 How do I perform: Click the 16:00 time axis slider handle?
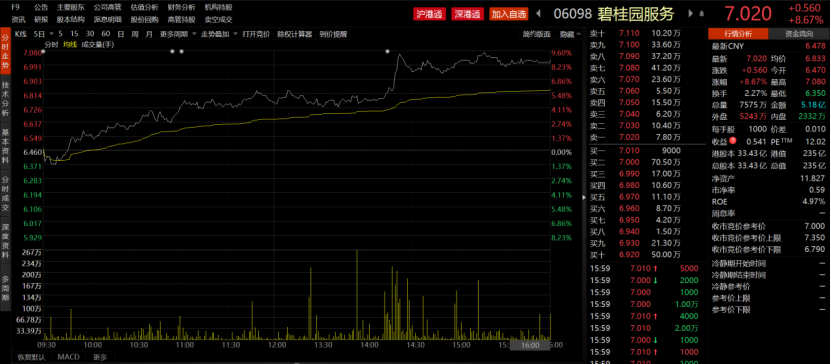point(530,345)
